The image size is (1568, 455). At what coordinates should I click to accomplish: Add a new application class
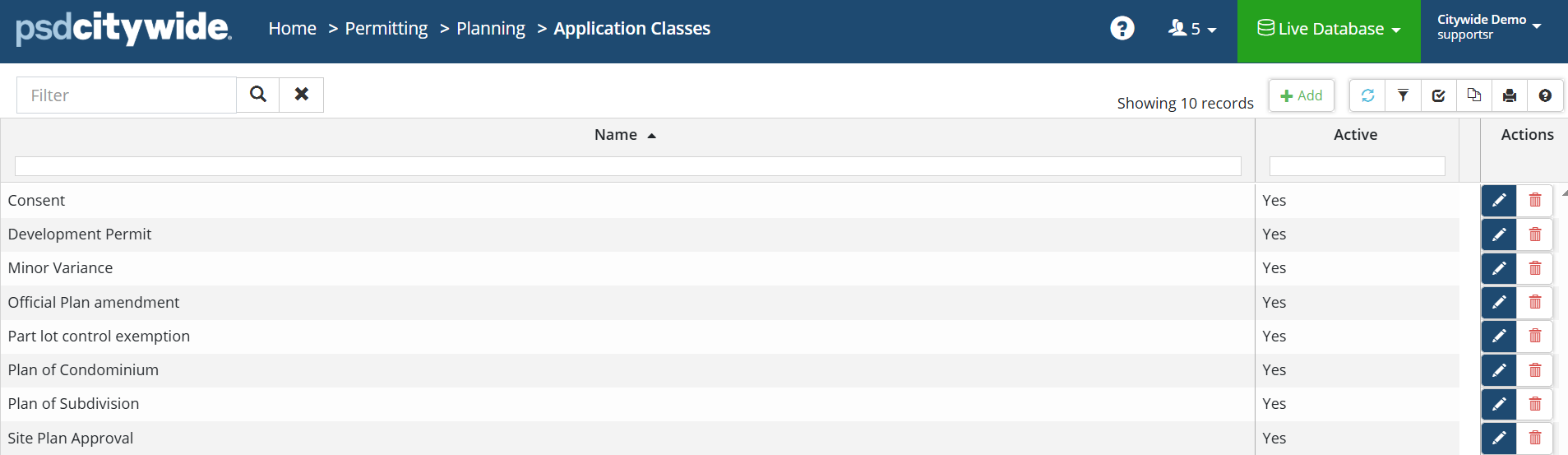tap(1301, 95)
